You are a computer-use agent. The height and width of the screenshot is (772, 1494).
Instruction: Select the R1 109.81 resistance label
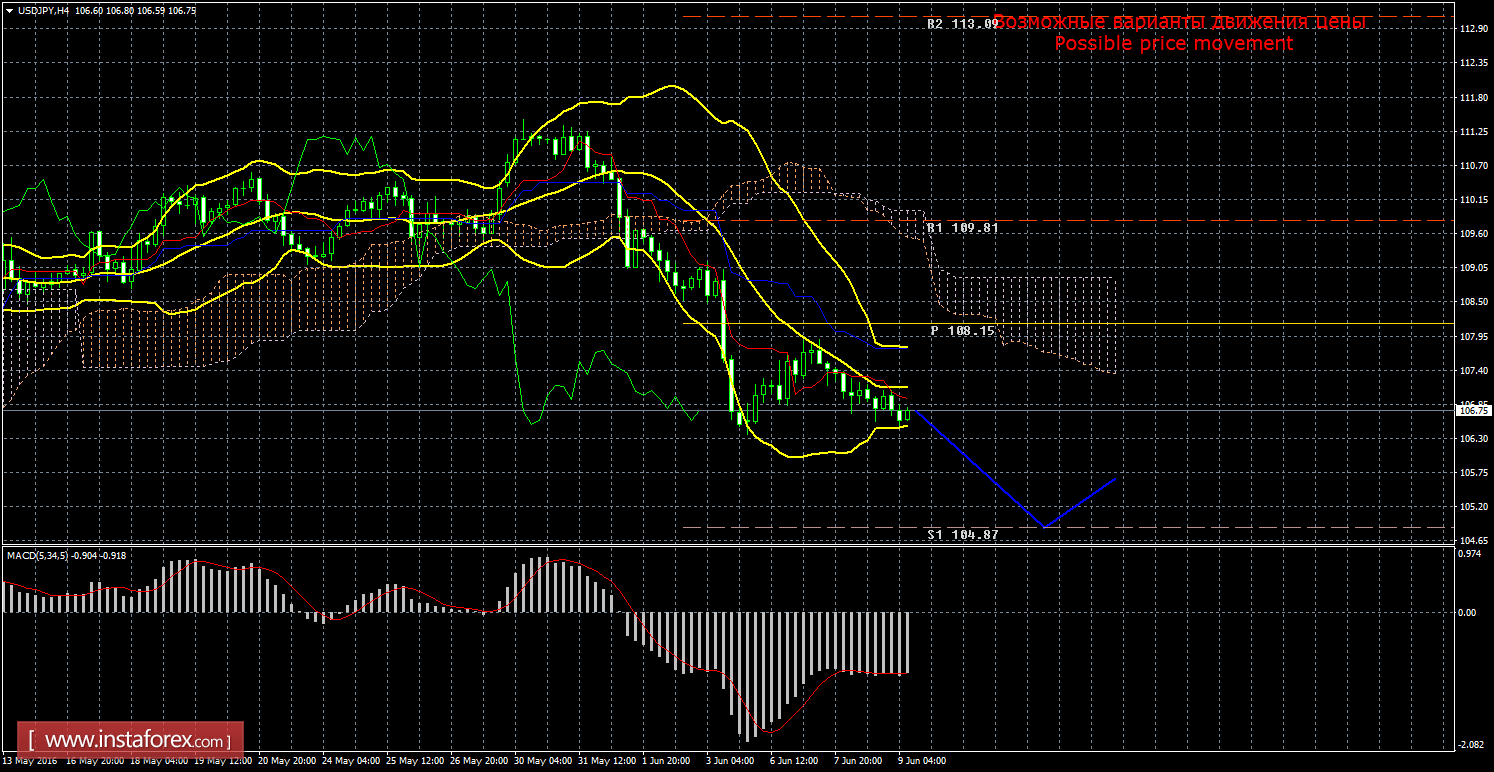click(963, 228)
